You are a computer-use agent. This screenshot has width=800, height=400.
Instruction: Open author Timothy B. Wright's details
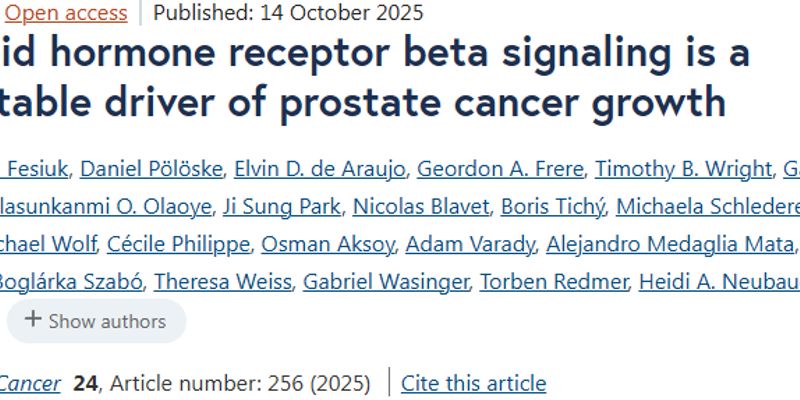tap(674, 169)
